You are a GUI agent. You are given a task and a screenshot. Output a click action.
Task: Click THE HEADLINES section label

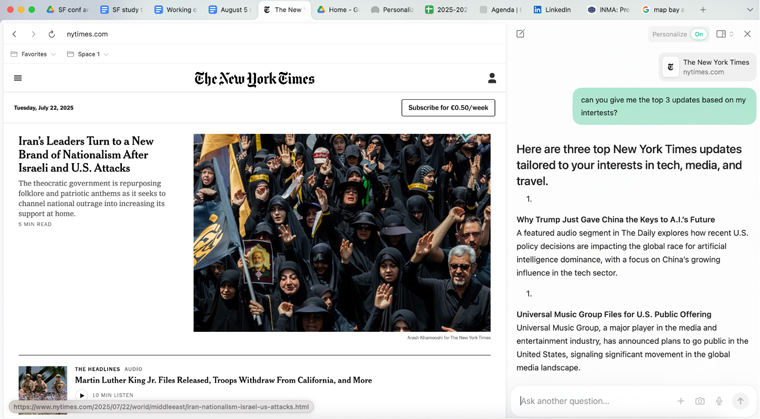97,369
